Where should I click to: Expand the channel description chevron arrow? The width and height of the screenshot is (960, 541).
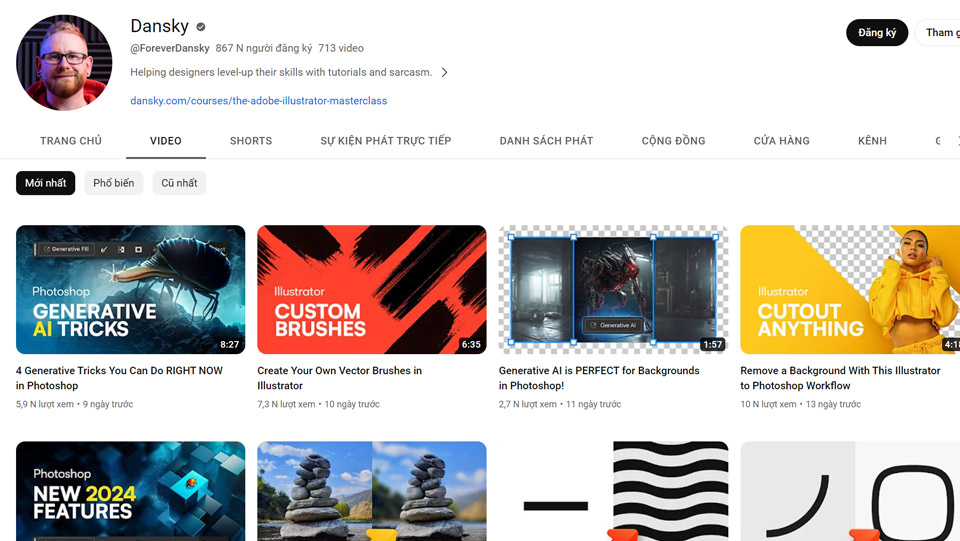[x=445, y=72]
